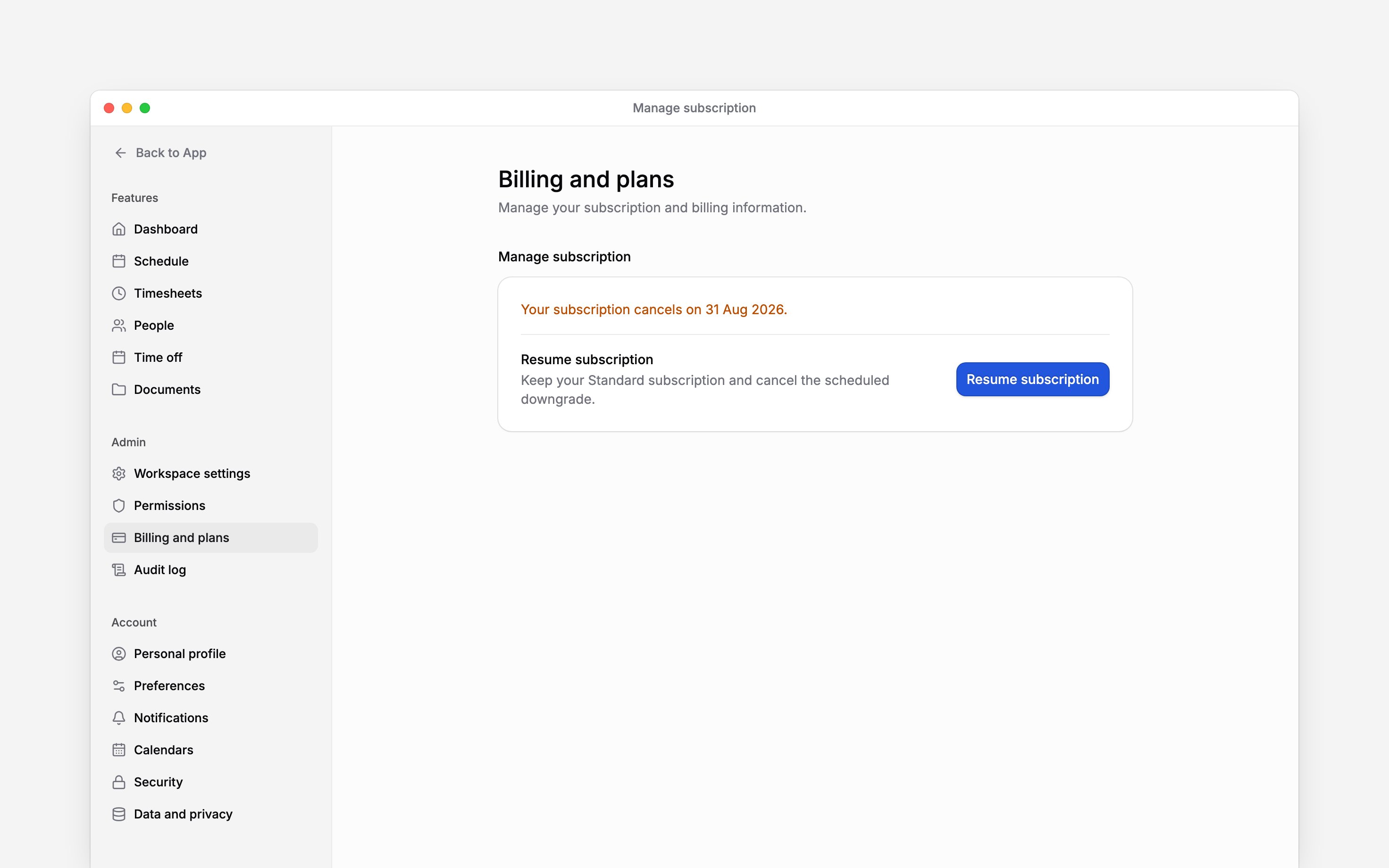
Task: Go back via Back to App link
Action: point(160,153)
